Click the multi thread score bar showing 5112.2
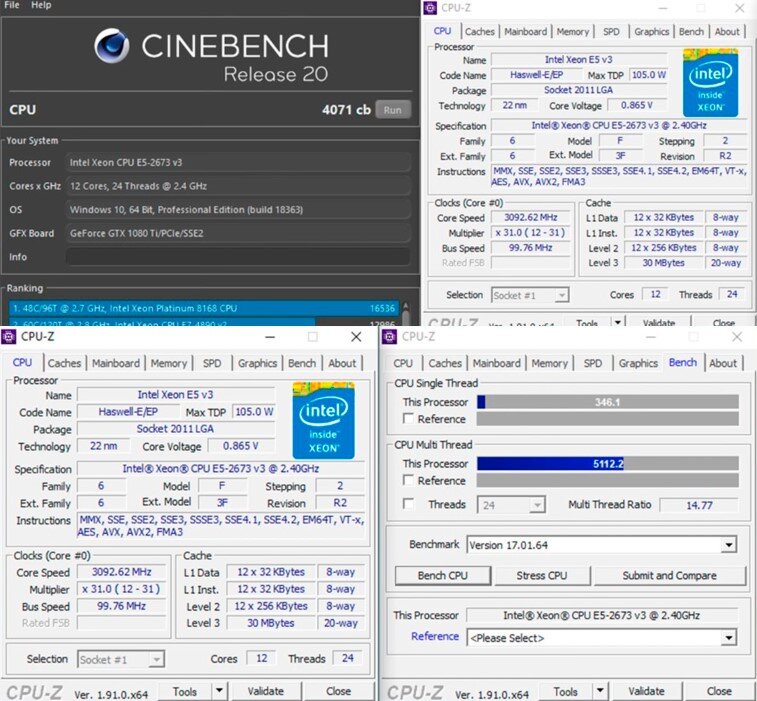 (x=607, y=463)
